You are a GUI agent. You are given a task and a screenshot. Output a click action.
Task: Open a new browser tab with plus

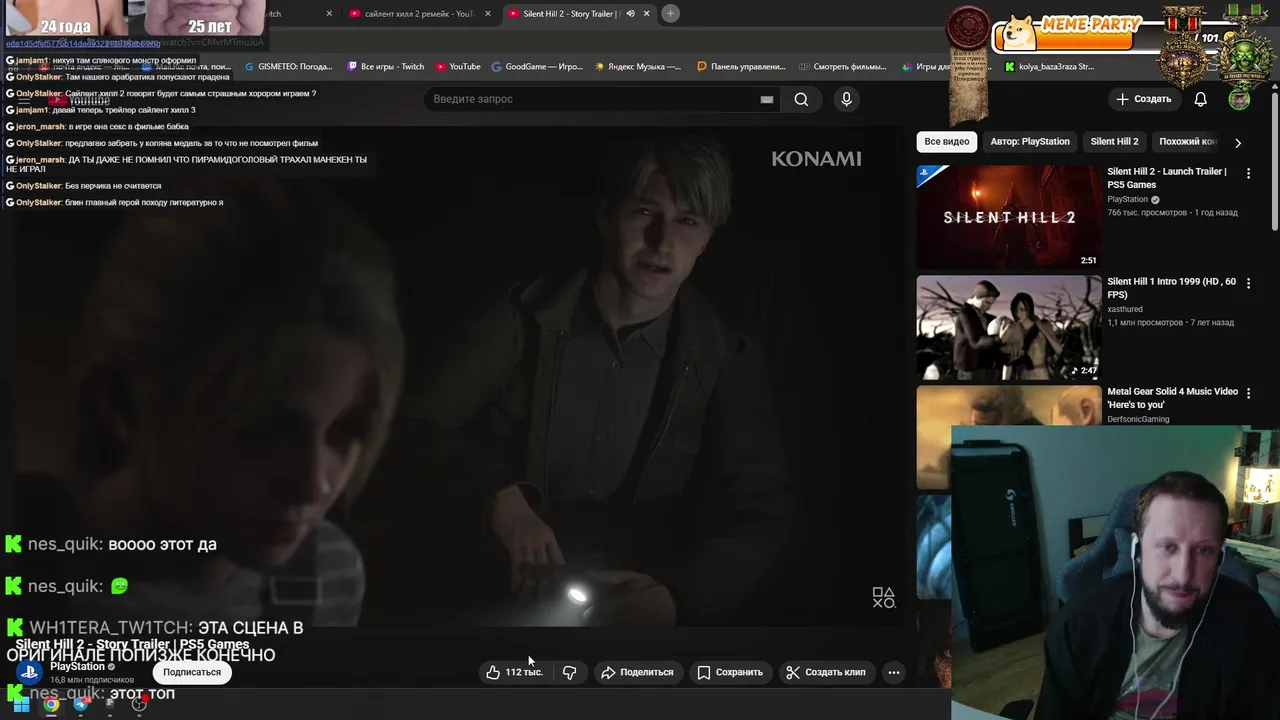coord(670,13)
